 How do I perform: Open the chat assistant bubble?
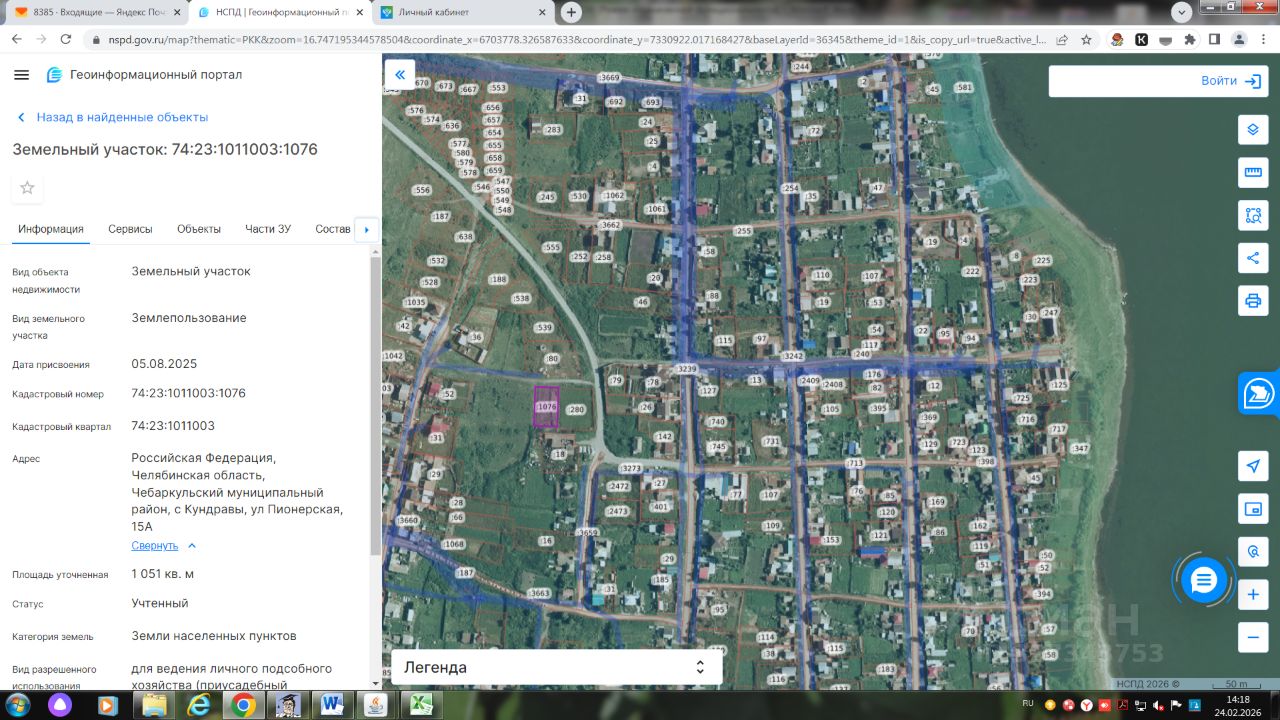point(1203,580)
